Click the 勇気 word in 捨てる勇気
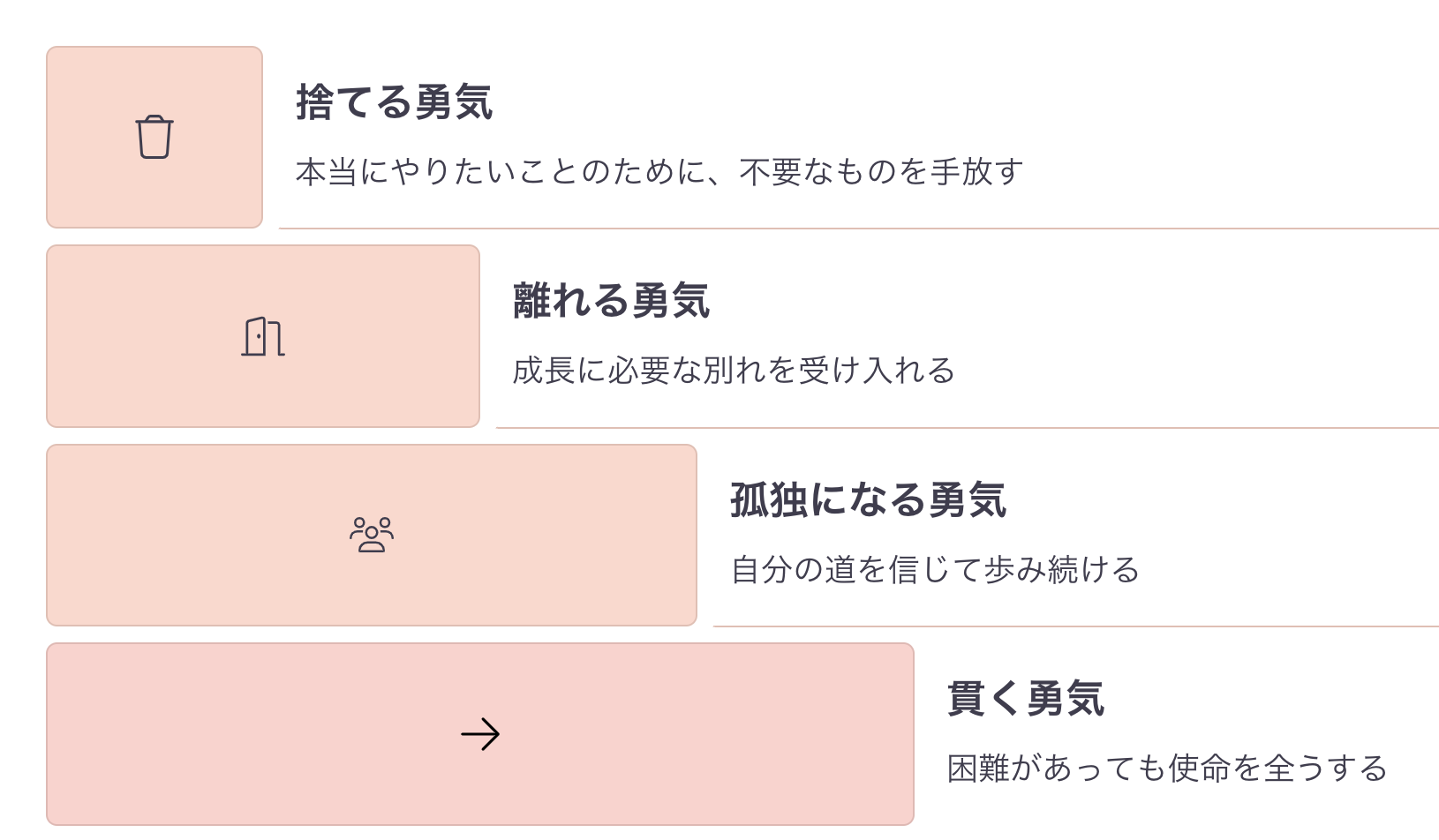 click(x=454, y=102)
